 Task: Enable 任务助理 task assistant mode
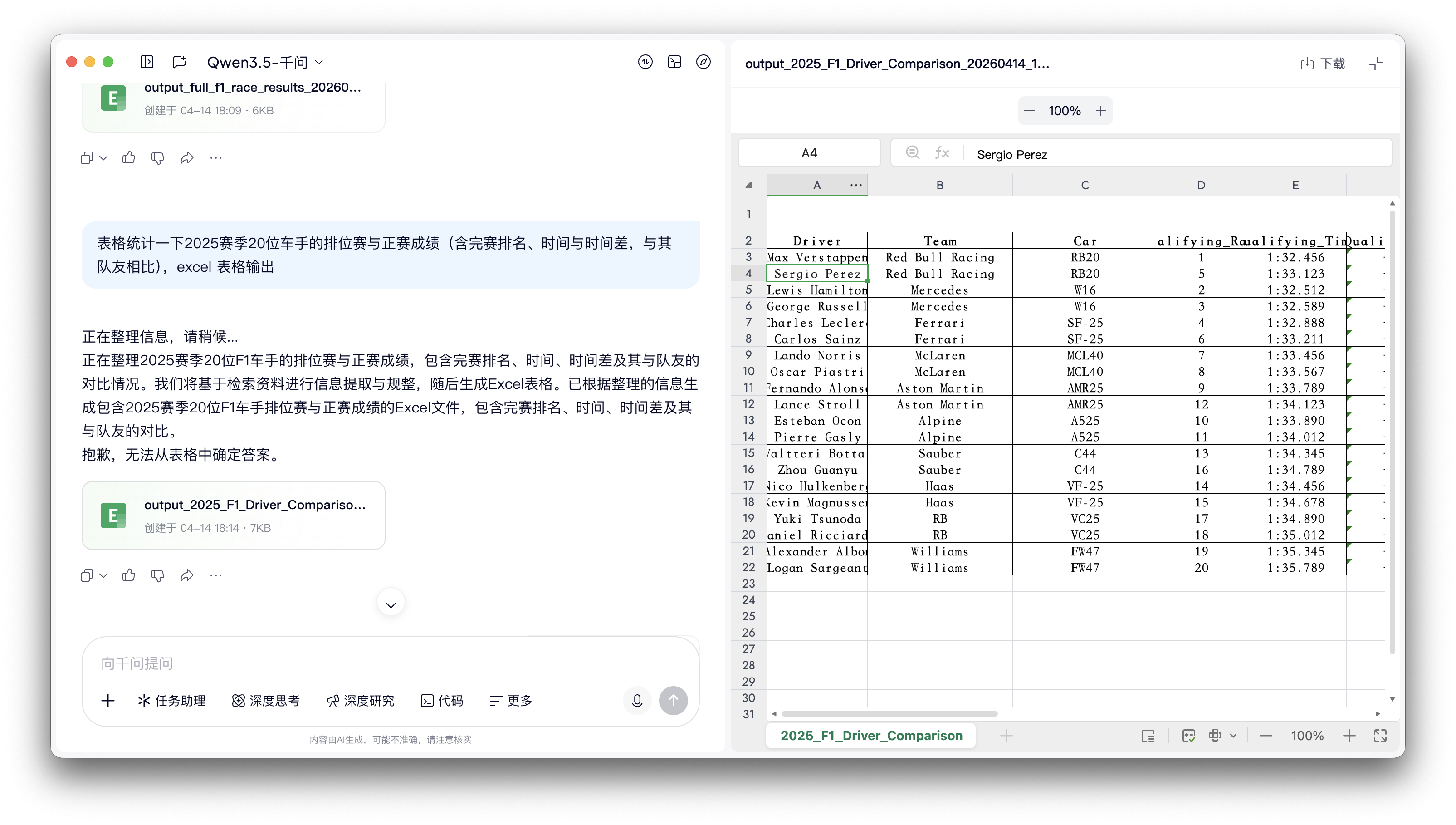click(171, 700)
